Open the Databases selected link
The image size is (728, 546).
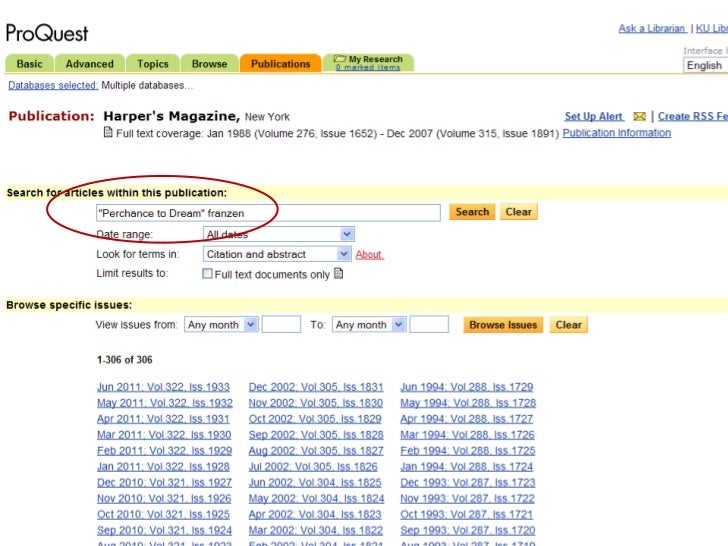click(x=53, y=85)
